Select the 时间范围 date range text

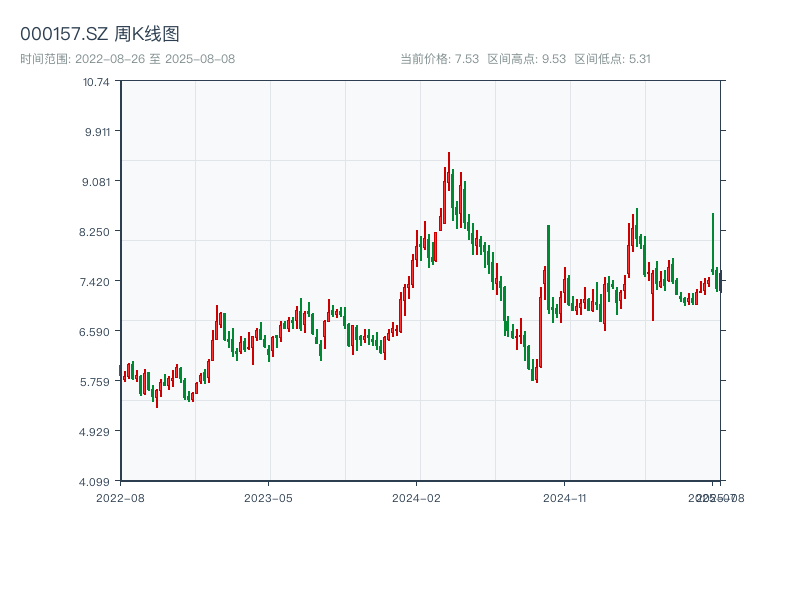click(x=128, y=59)
